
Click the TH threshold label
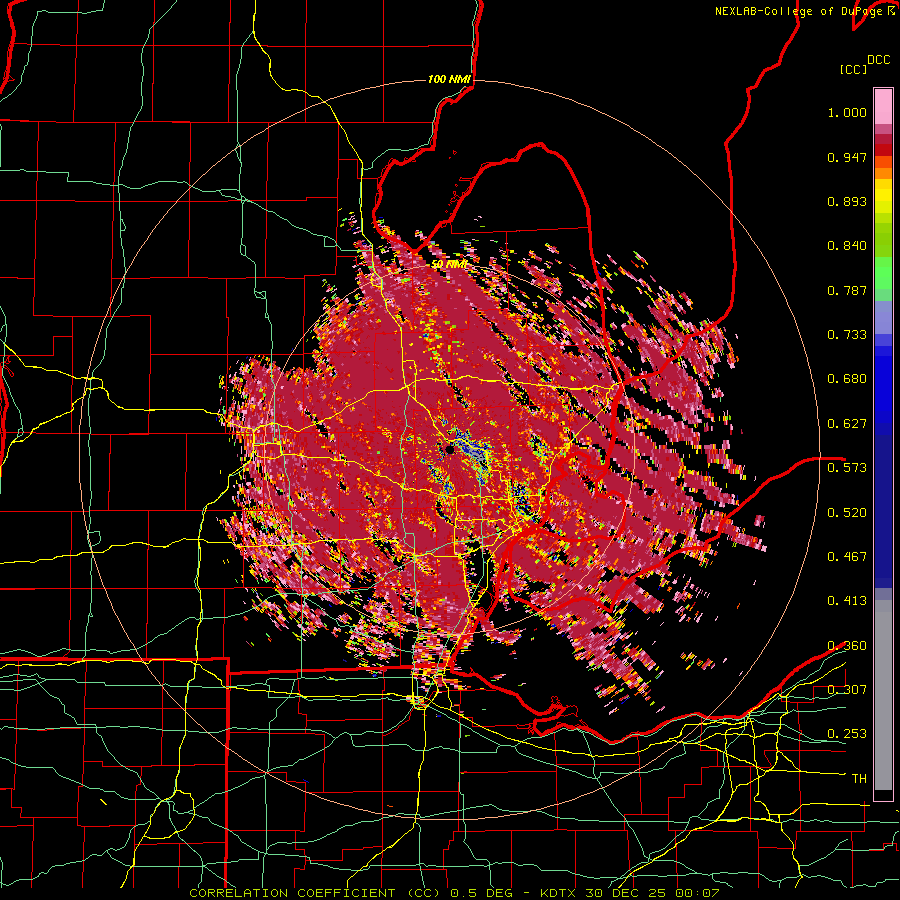[859, 779]
